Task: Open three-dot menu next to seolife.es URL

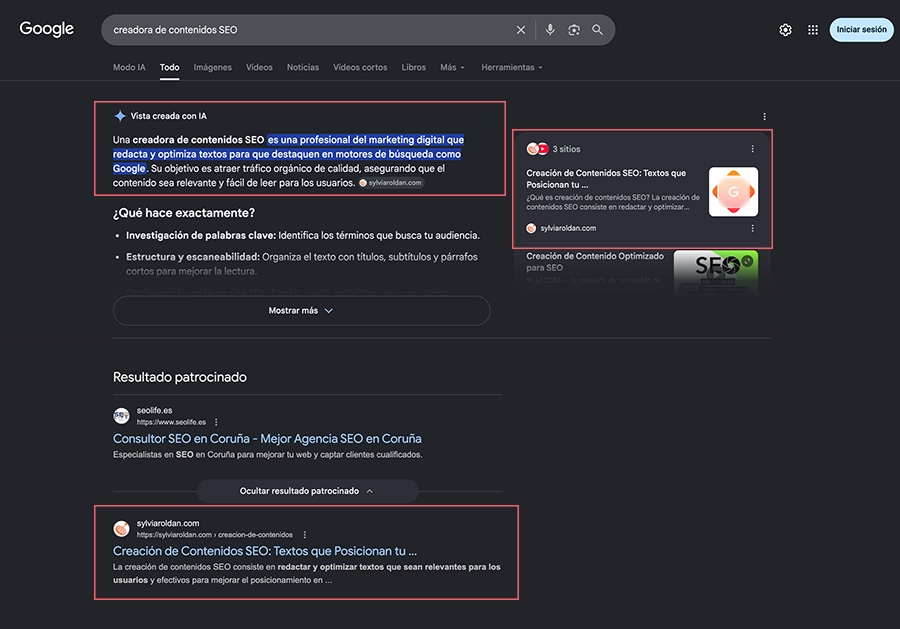Action: pos(216,422)
